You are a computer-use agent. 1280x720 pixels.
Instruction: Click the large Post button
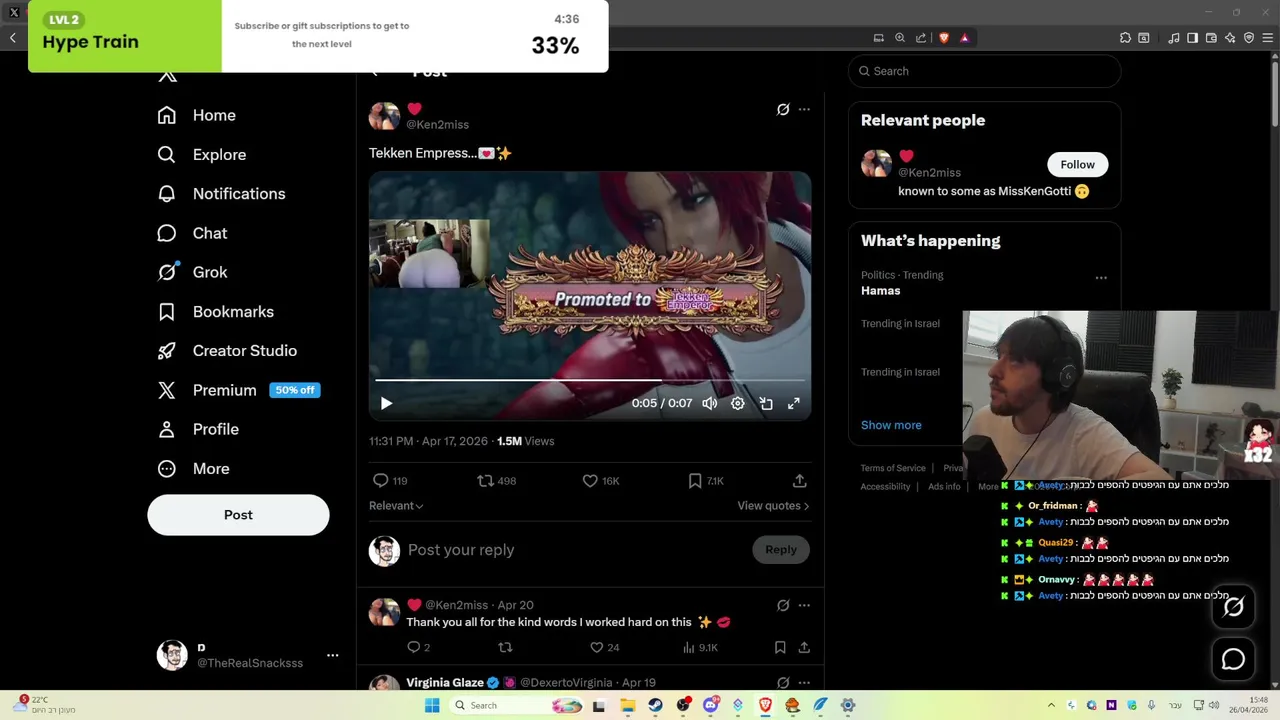coord(238,514)
